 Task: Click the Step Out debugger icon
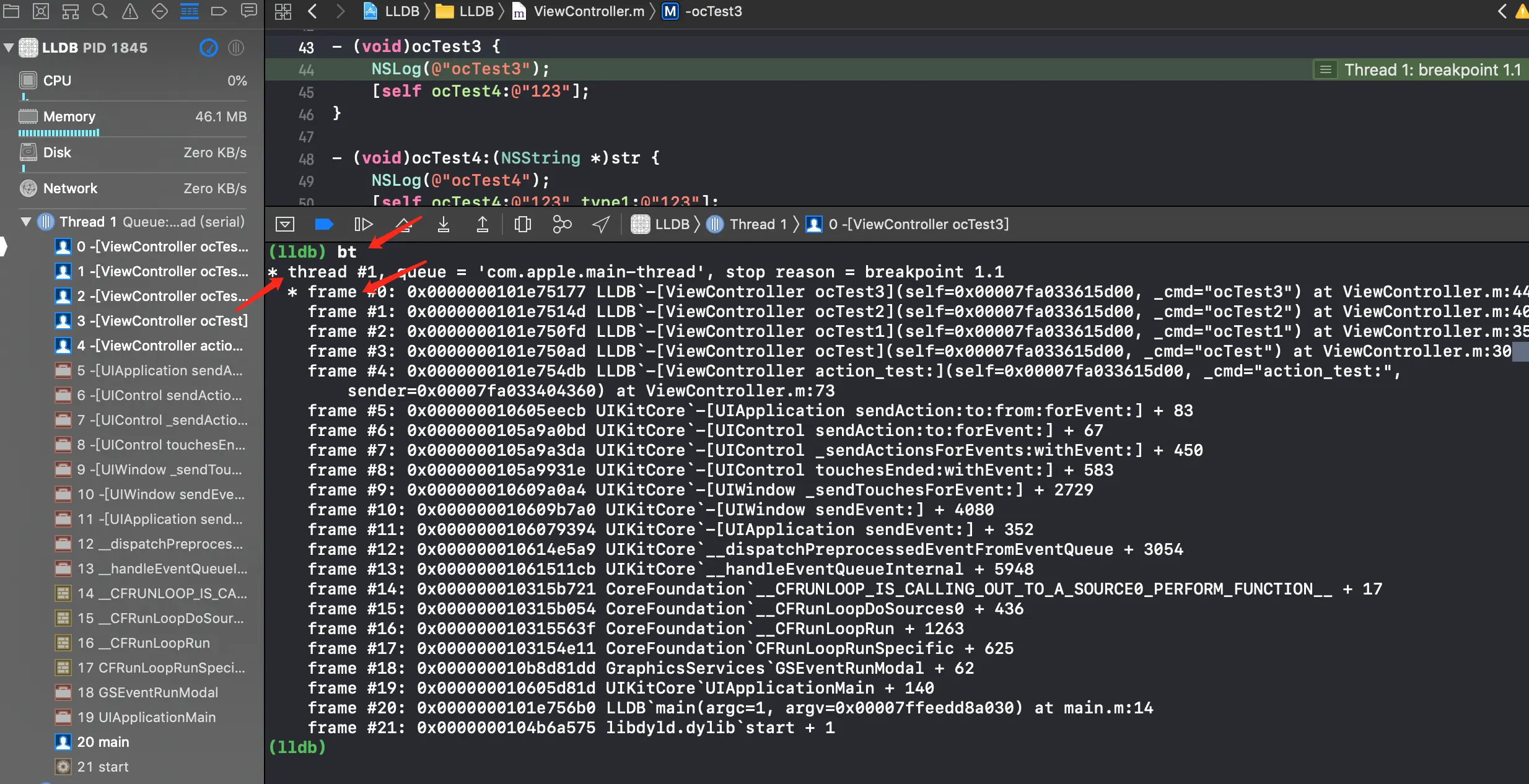[482, 224]
